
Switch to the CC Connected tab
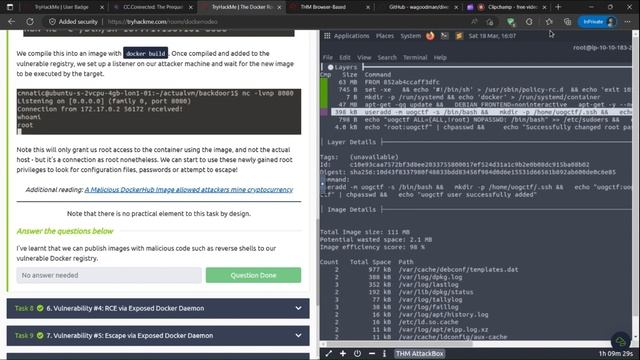click(153, 7)
